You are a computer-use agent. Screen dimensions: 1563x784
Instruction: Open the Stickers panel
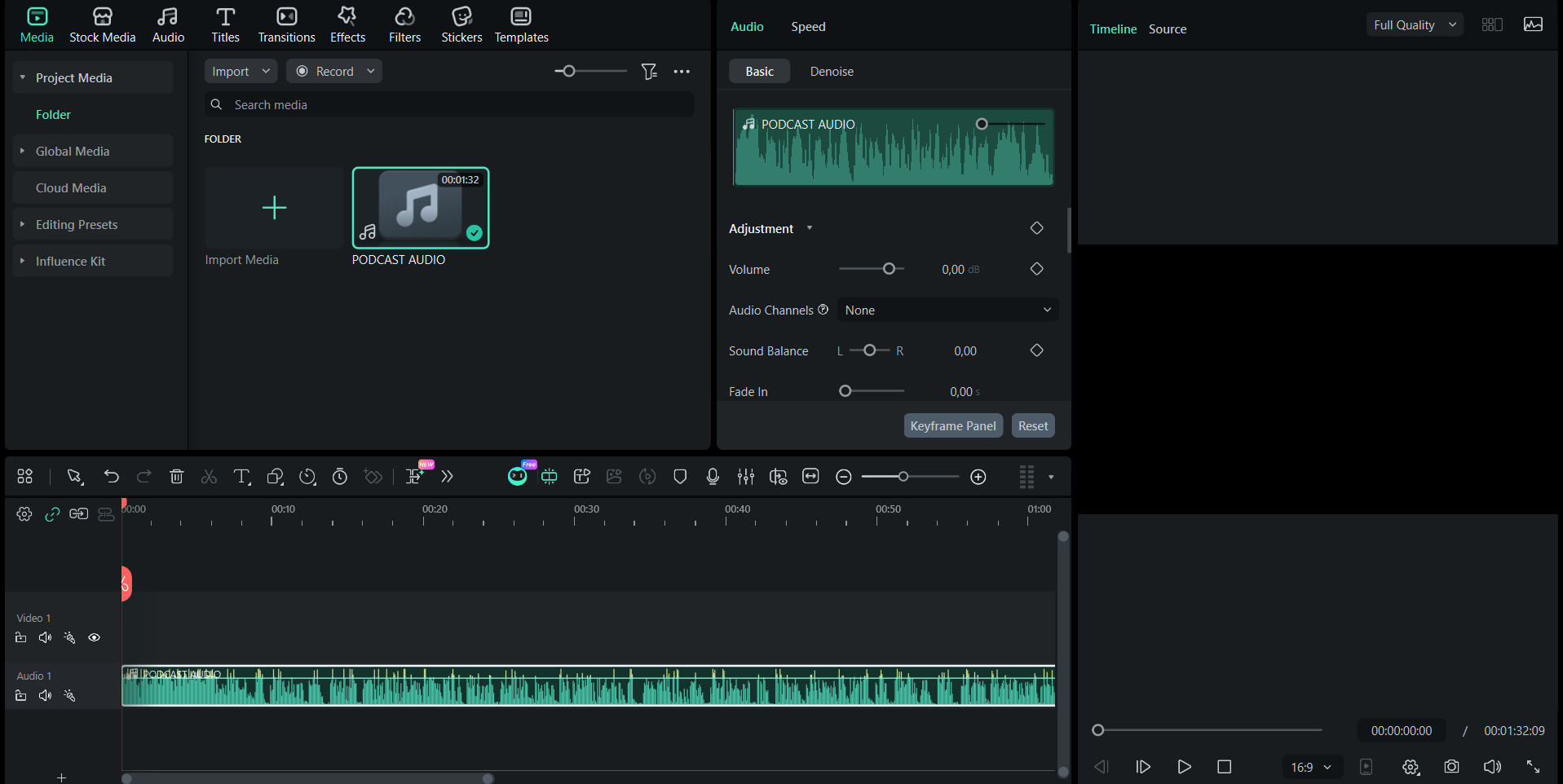[x=461, y=24]
